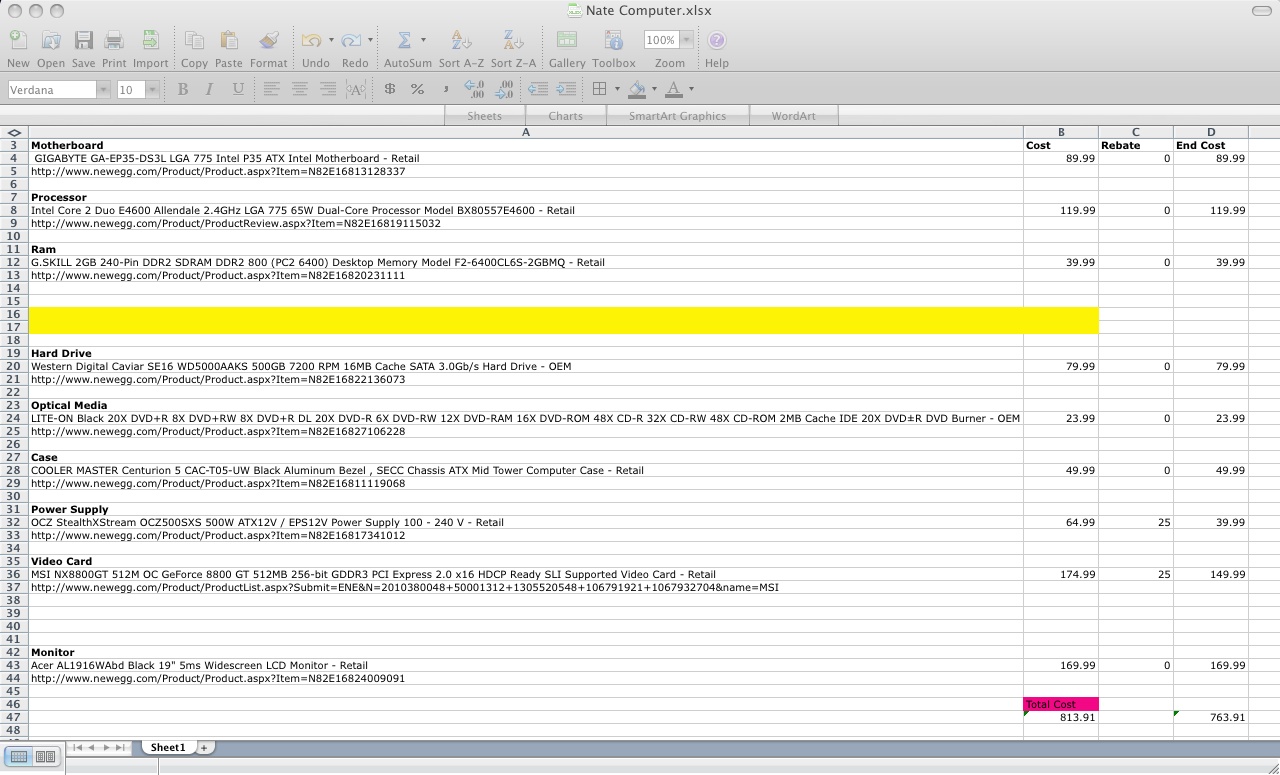The height and width of the screenshot is (775, 1280).
Task: Open the font size dropdown
Action: pyautogui.click(x=152, y=89)
